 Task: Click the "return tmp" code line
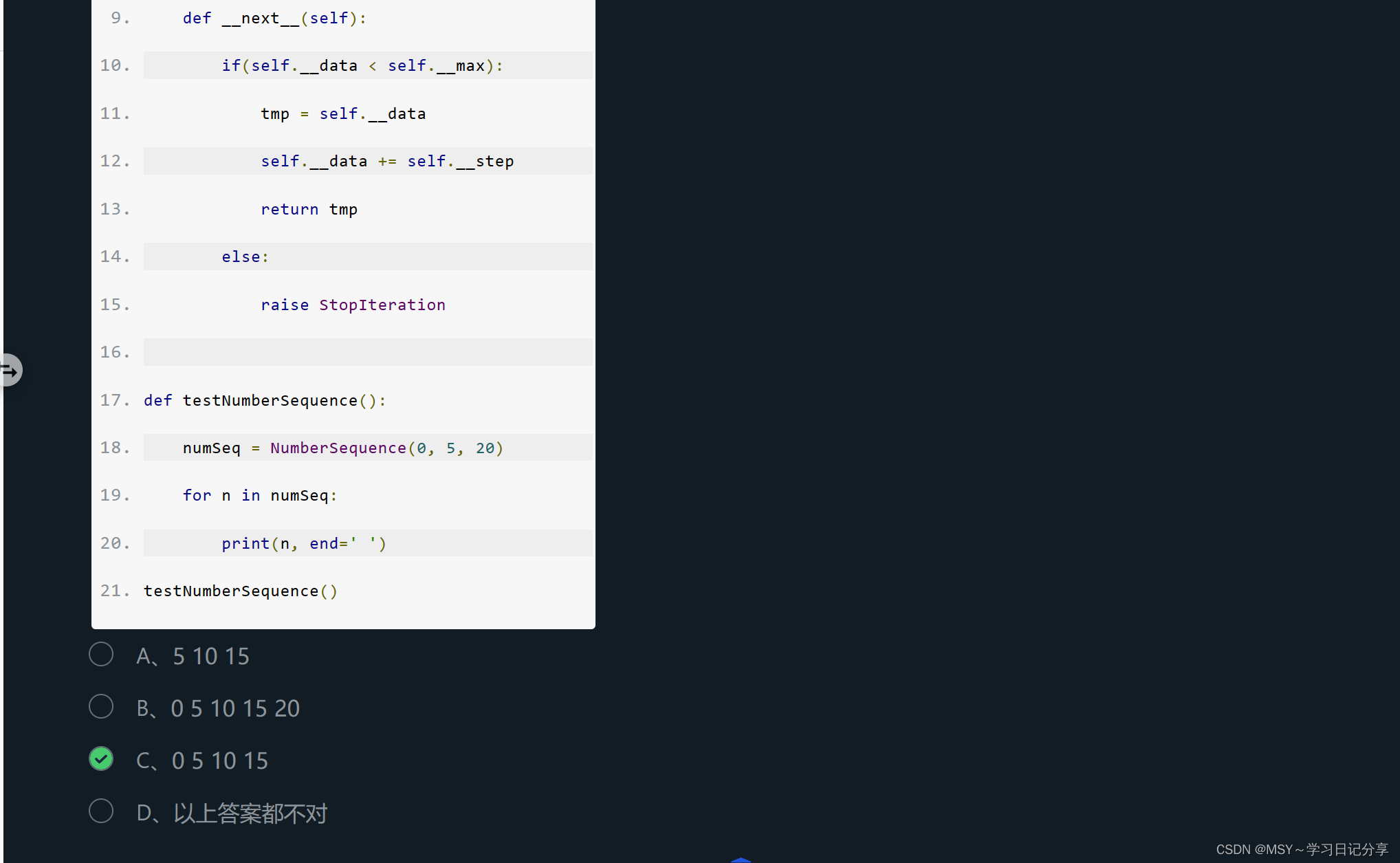pos(309,209)
